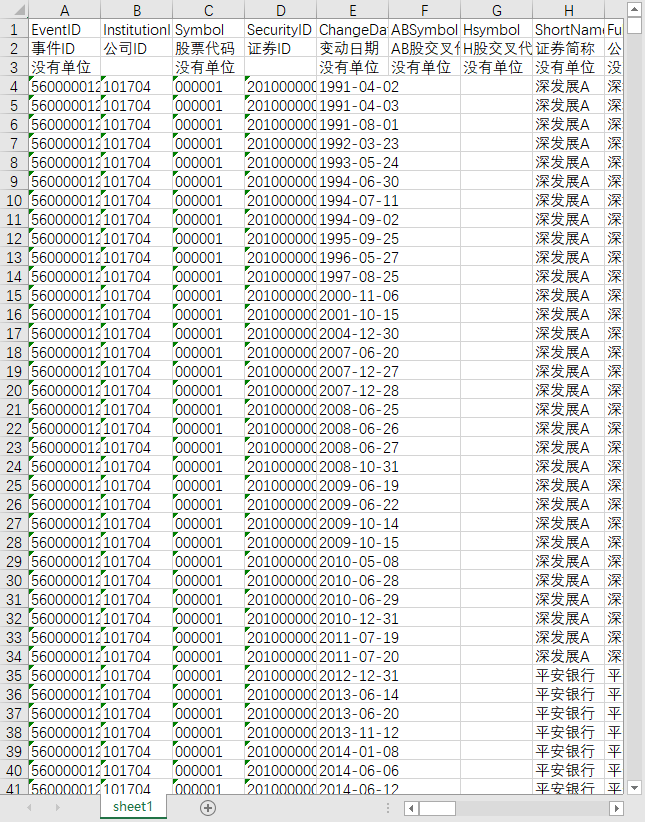Open the sheet1 tab
The width and height of the screenshot is (645, 822).
tap(133, 806)
